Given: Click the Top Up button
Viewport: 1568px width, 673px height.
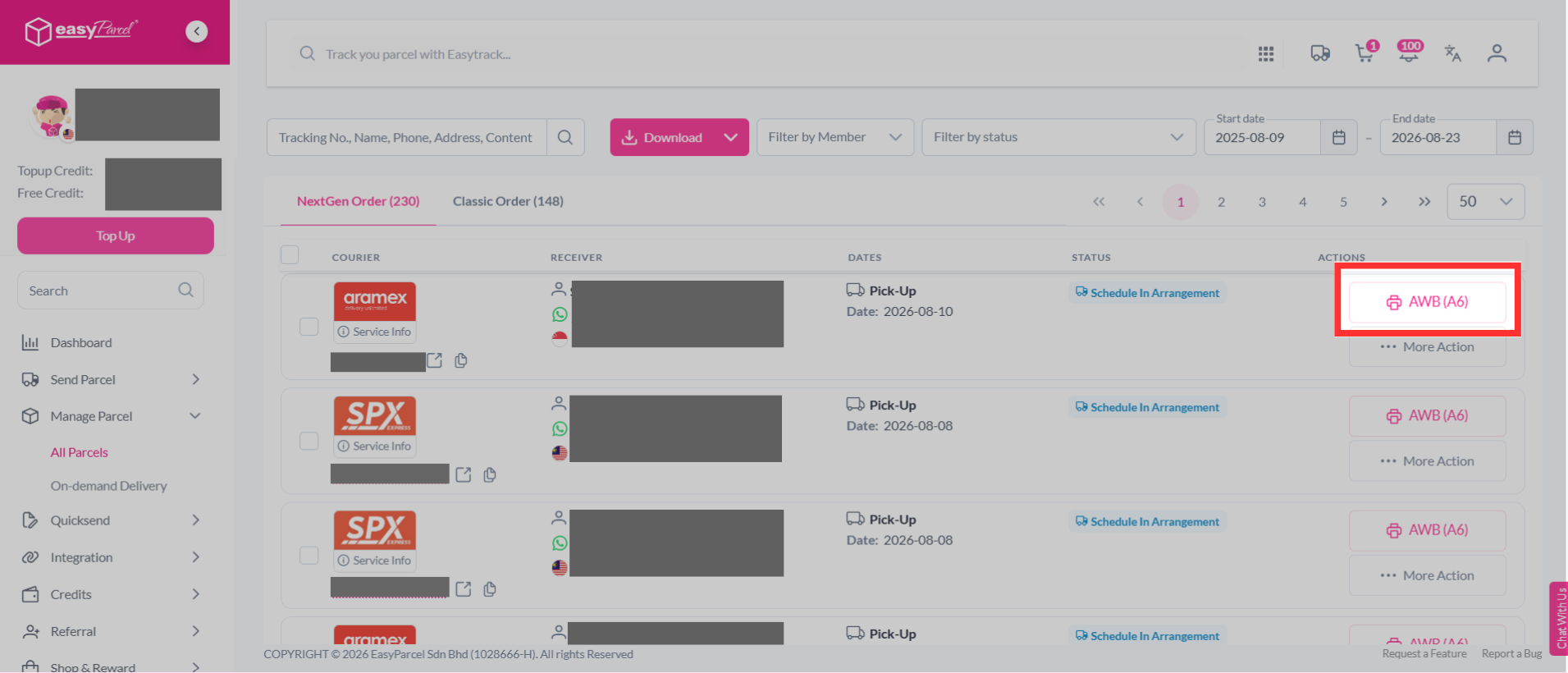Looking at the screenshot, I should click(116, 236).
